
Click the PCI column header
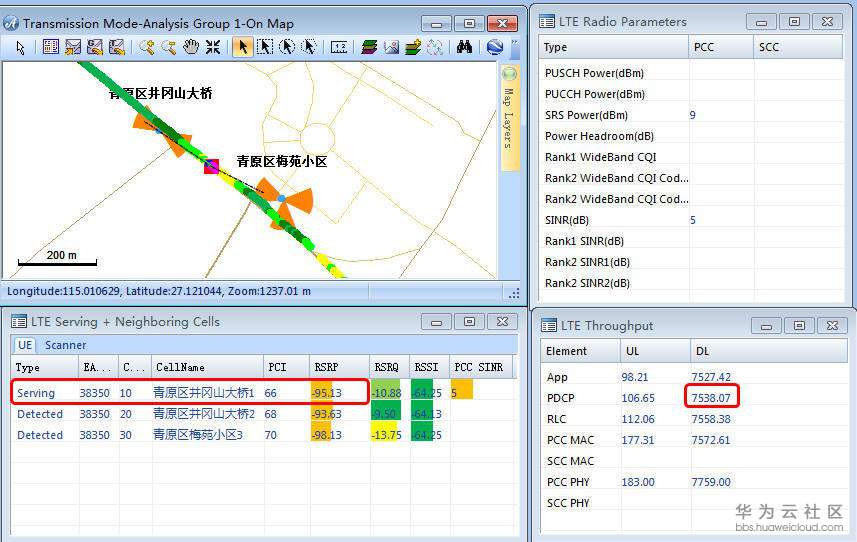click(x=286, y=367)
